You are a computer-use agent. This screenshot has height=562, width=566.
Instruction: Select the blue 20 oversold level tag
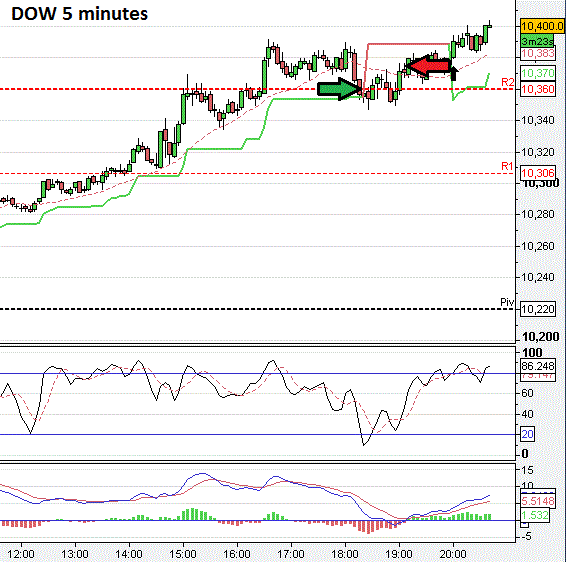527,434
